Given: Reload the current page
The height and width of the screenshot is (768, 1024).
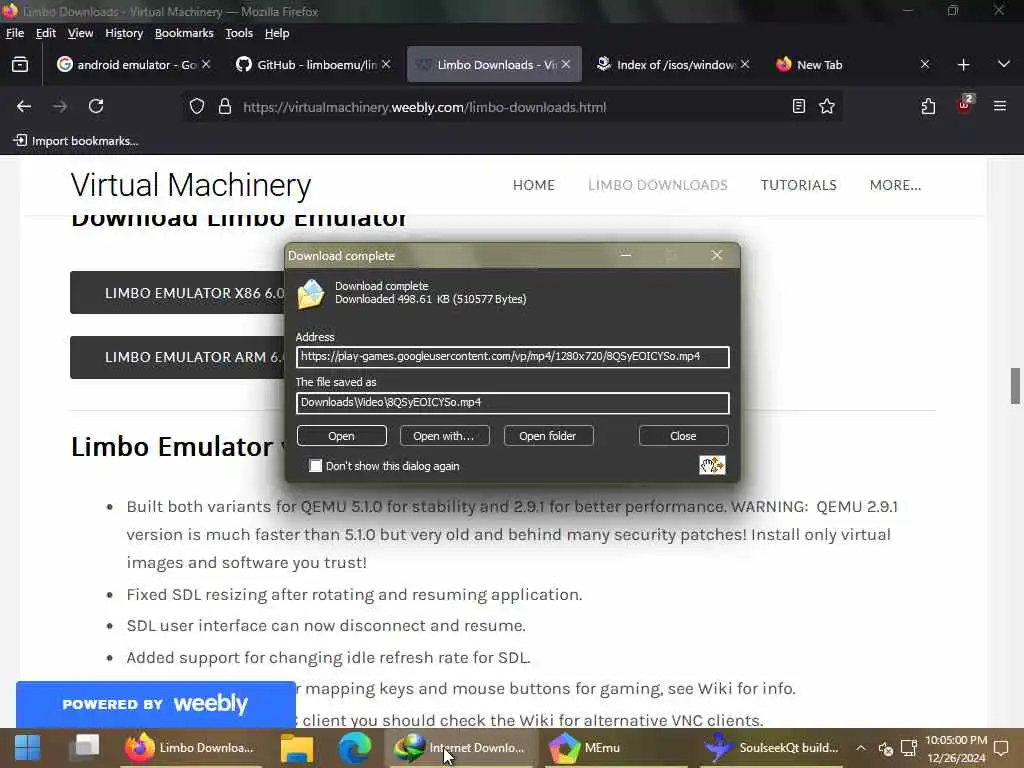Looking at the screenshot, I should 96,106.
